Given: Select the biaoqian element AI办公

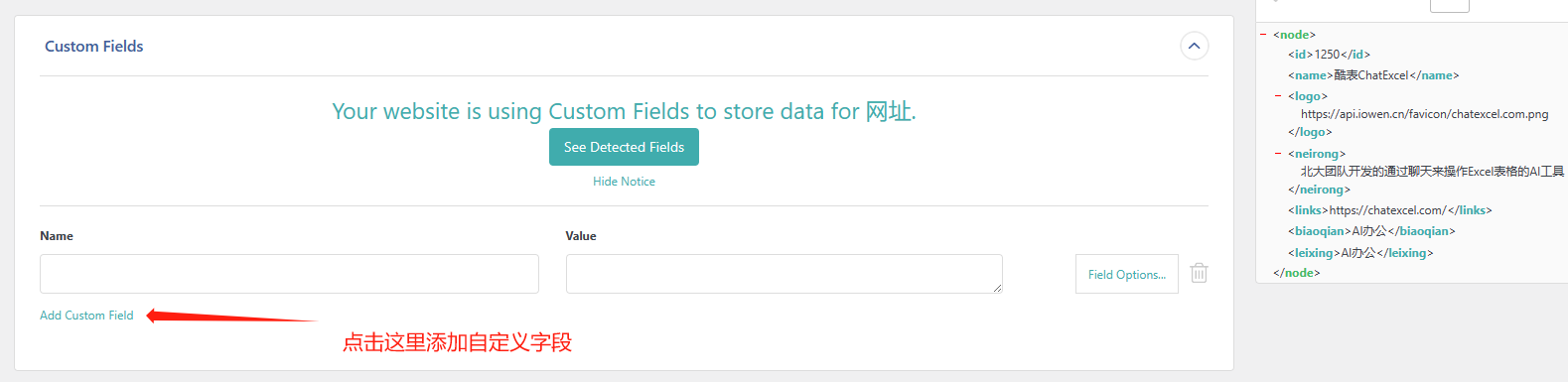Looking at the screenshot, I should coord(1371,231).
